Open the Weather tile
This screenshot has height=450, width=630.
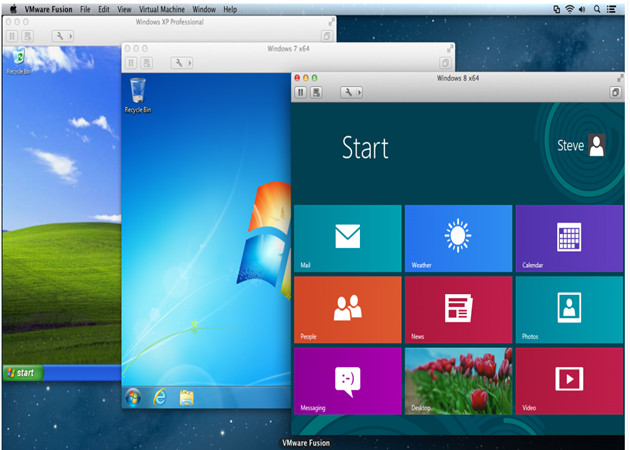point(458,238)
